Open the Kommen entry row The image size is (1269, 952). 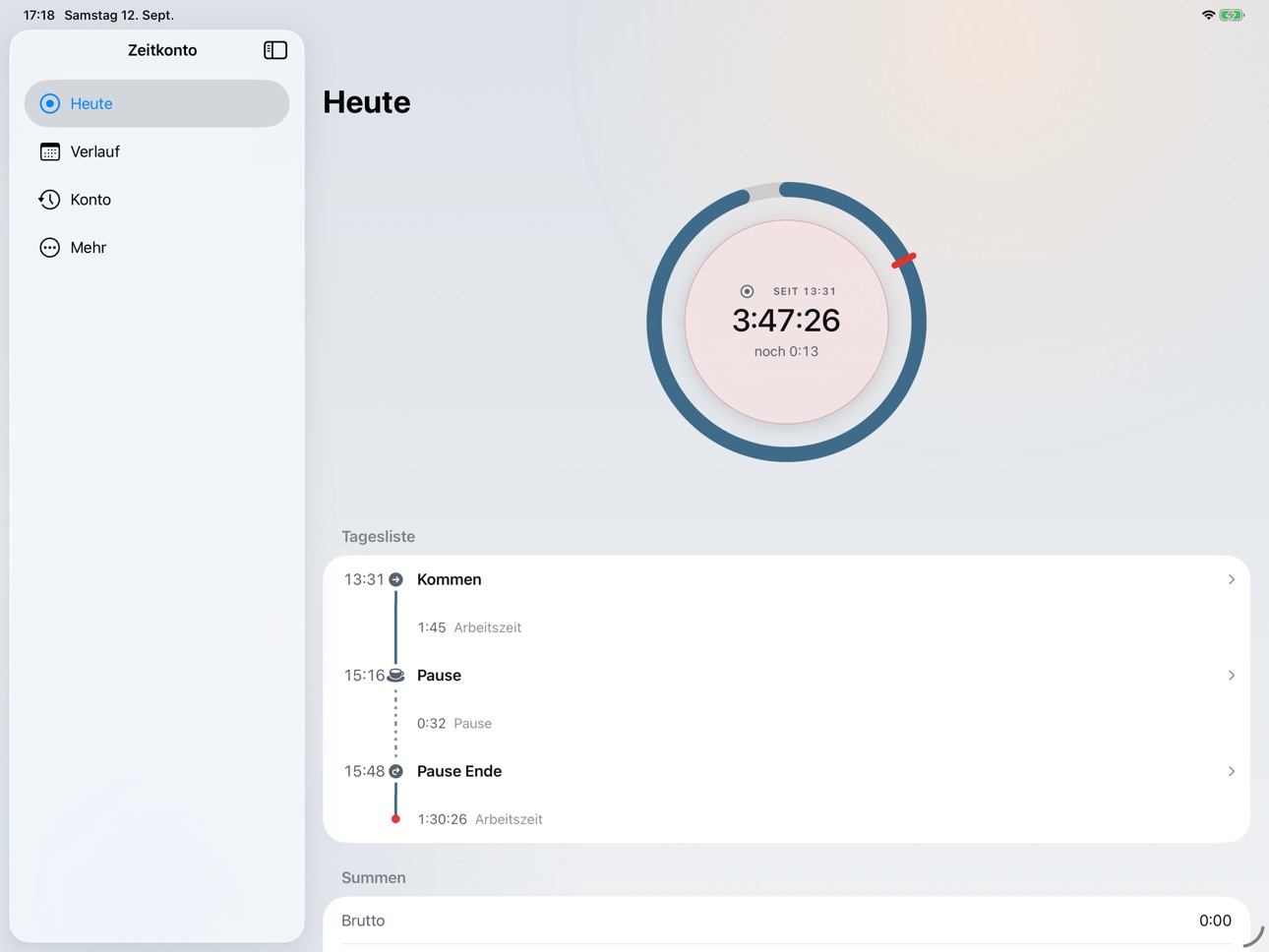coord(786,580)
